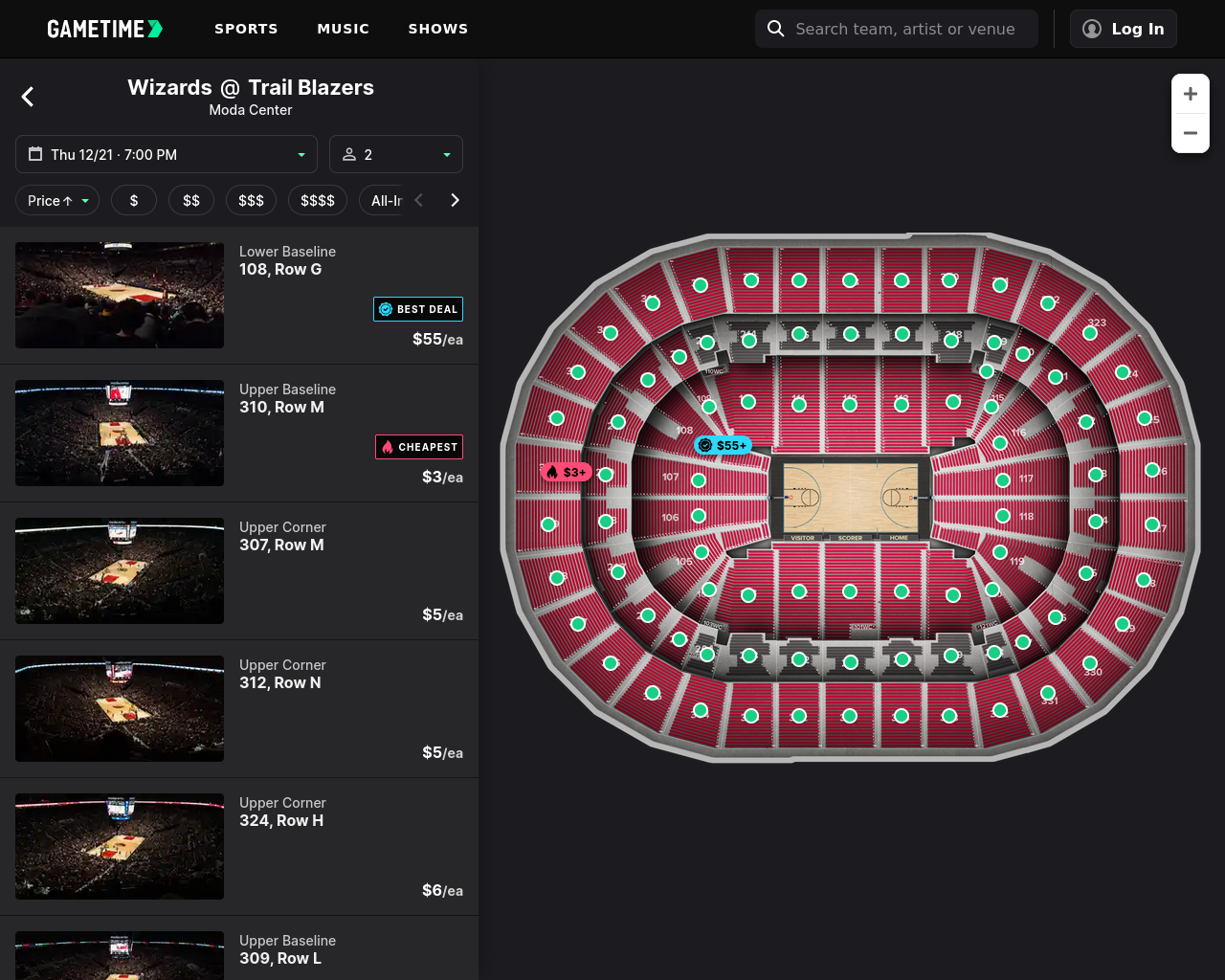Open the section 310 Row M seat thumbnail

coord(120,433)
